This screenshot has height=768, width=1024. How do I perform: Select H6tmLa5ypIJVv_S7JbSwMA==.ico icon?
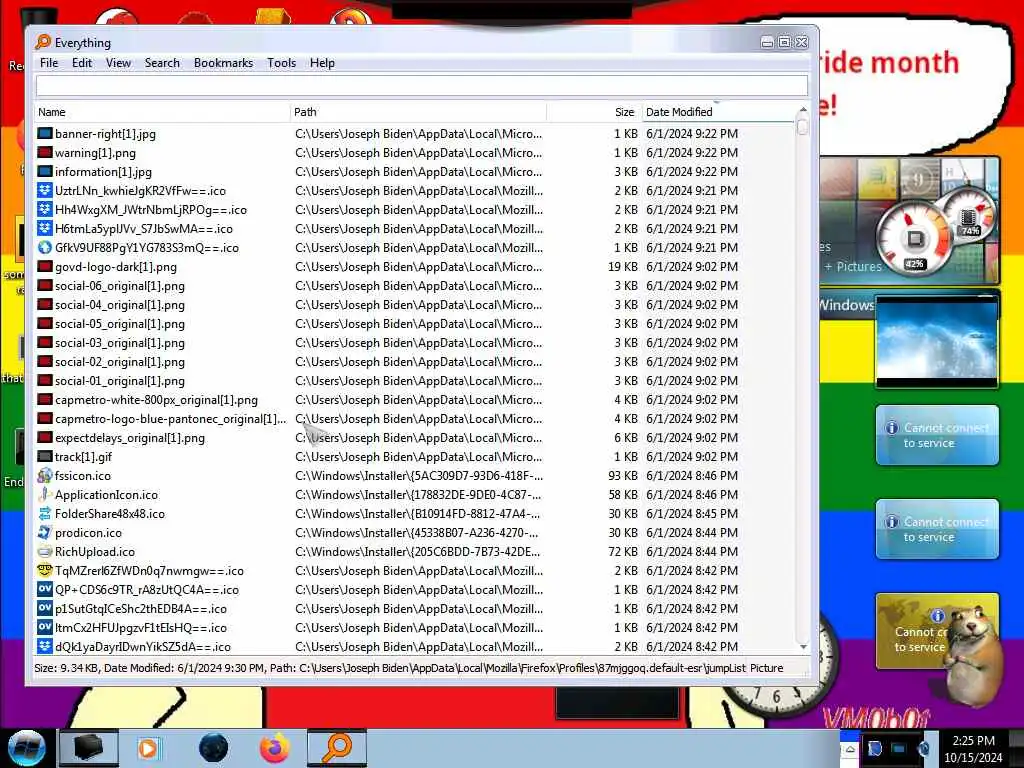44,229
